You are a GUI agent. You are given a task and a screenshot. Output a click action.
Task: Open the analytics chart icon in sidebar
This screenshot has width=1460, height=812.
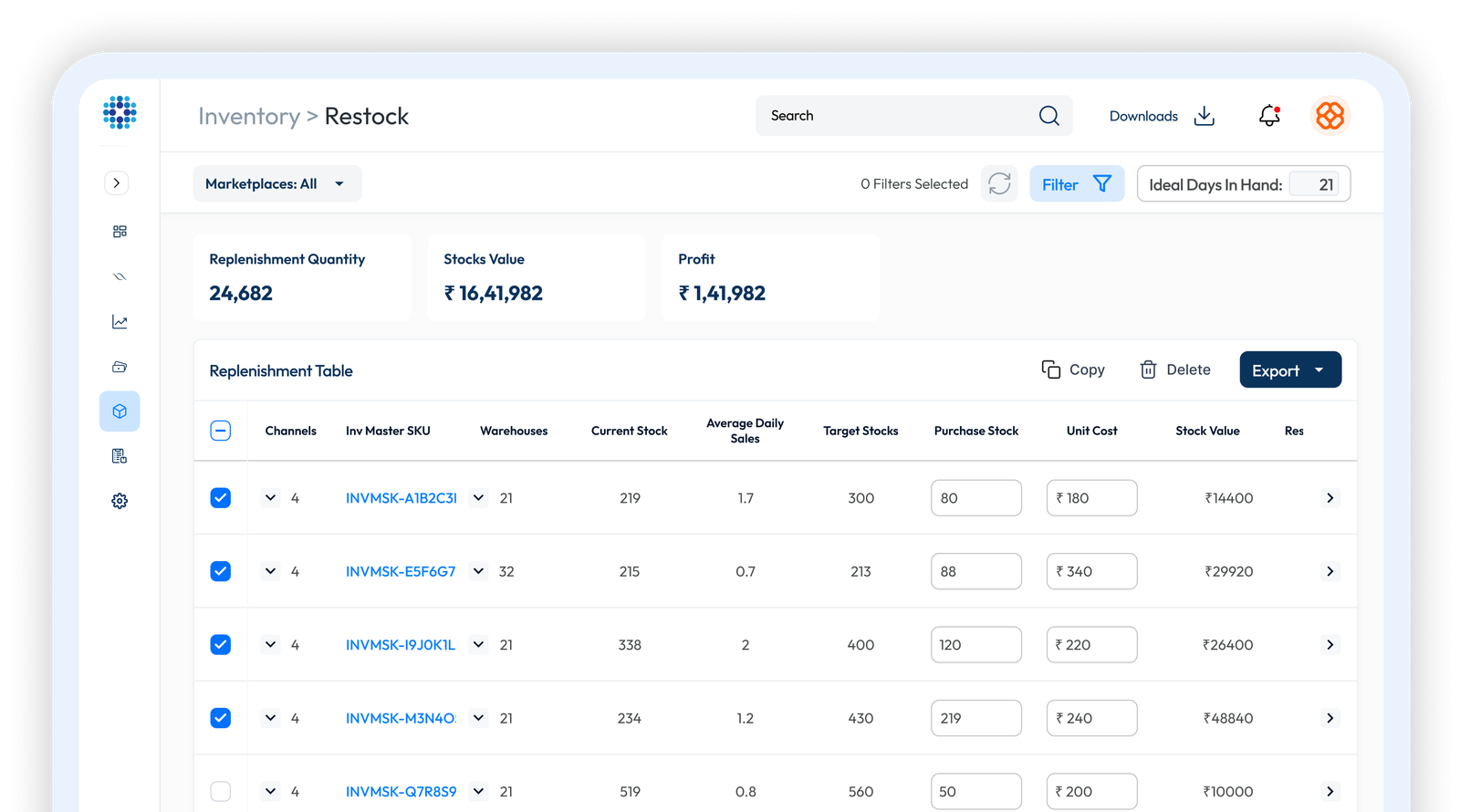120,322
